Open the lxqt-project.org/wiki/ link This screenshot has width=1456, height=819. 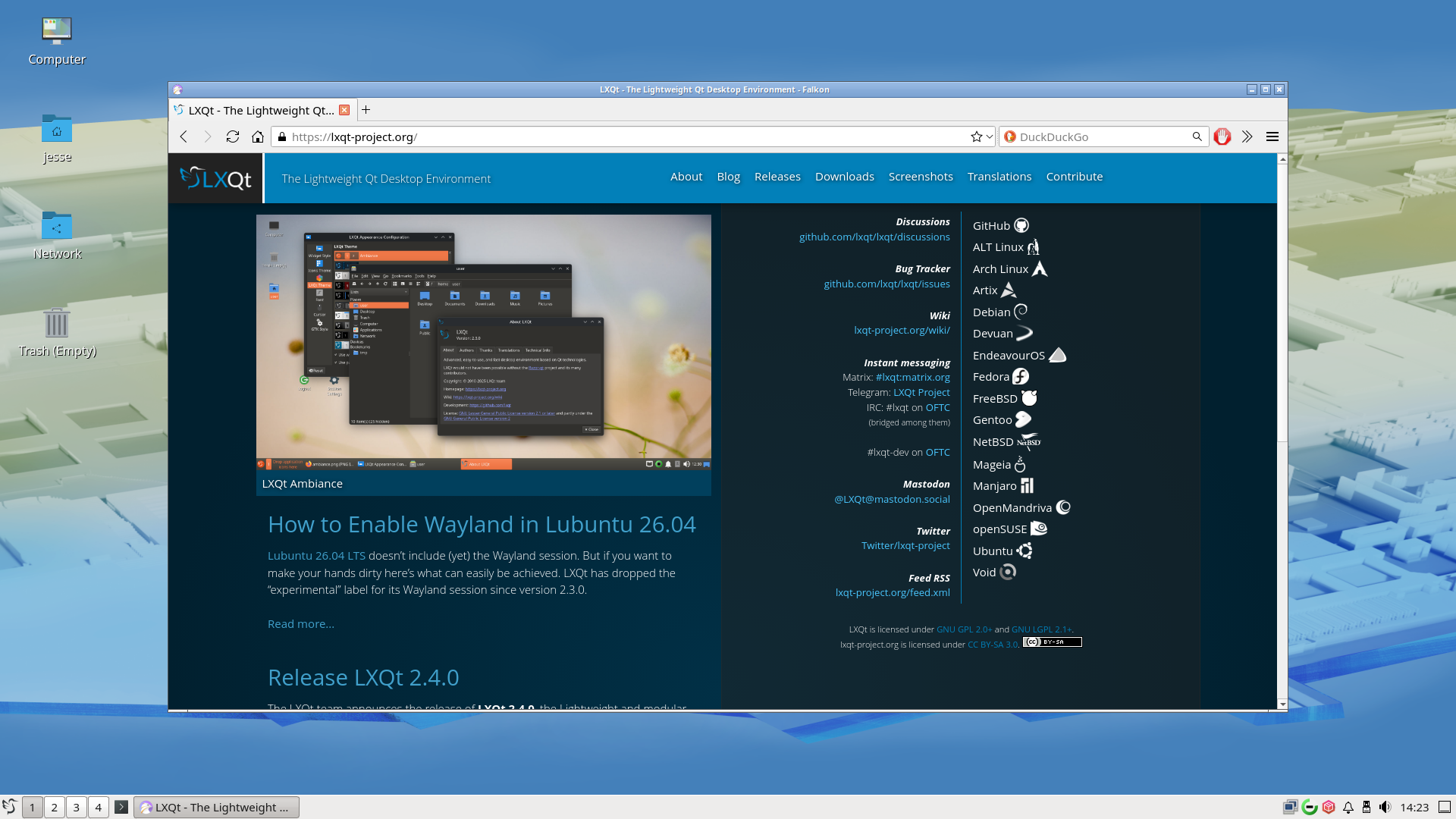(x=902, y=331)
